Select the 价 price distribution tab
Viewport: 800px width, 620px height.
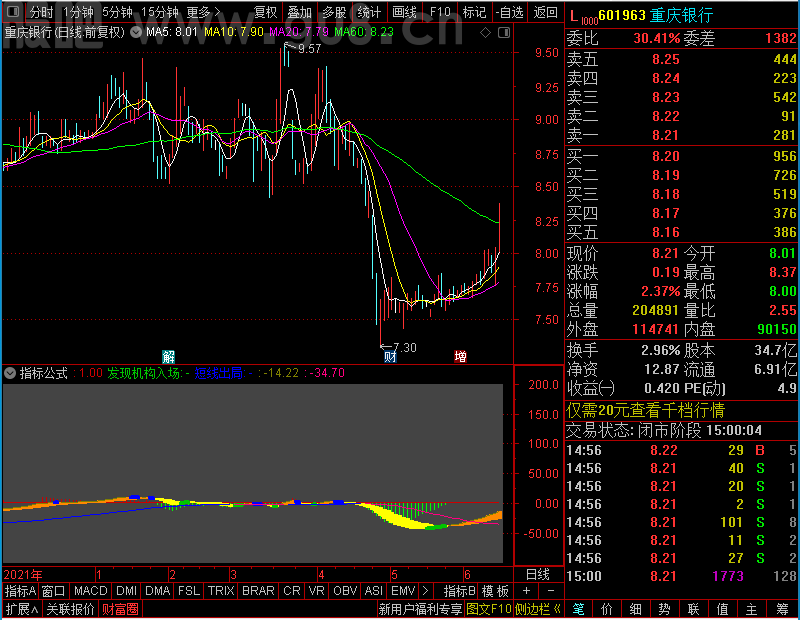tap(607, 609)
